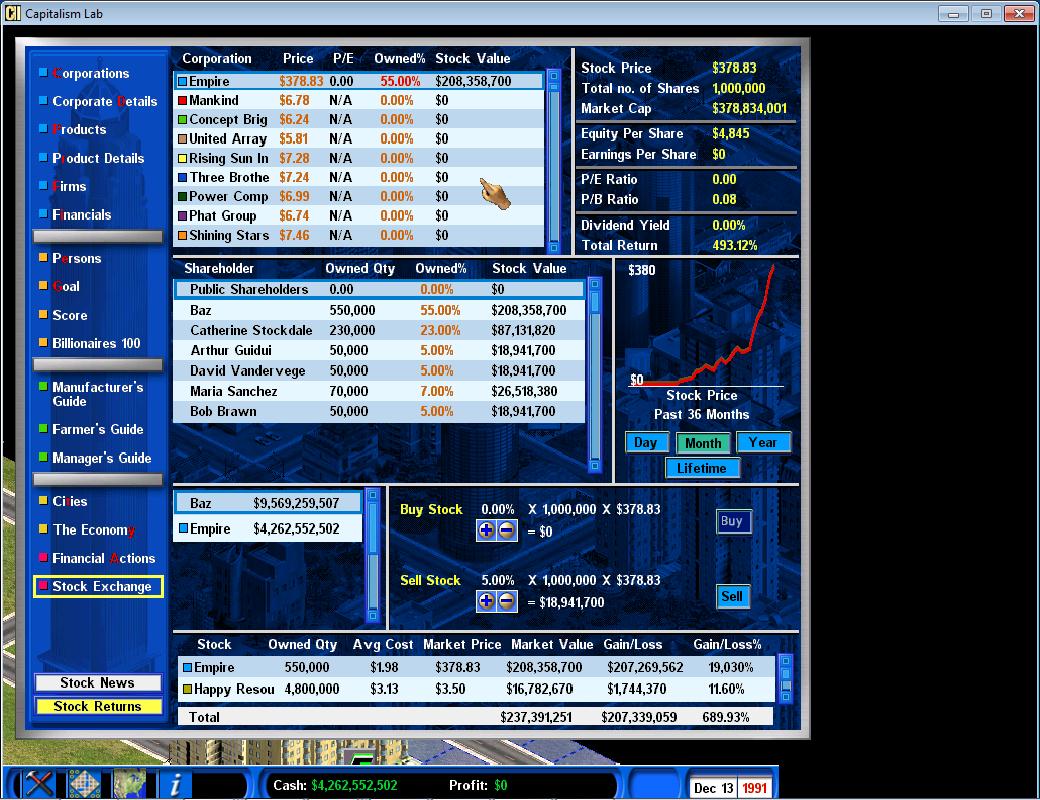This screenshot has height=800, width=1040.
Task: Switch stock chart to Year view
Action: coord(763,442)
